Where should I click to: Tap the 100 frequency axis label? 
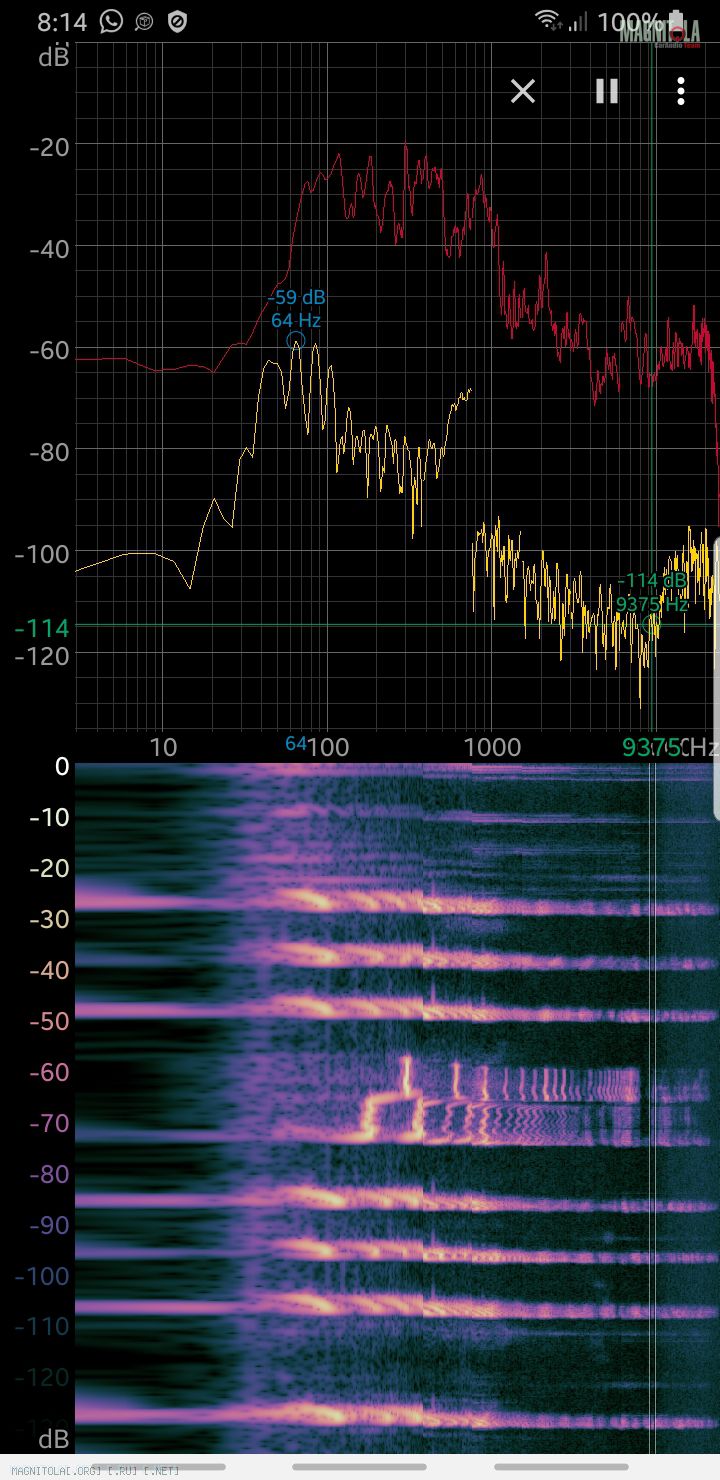point(326,747)
